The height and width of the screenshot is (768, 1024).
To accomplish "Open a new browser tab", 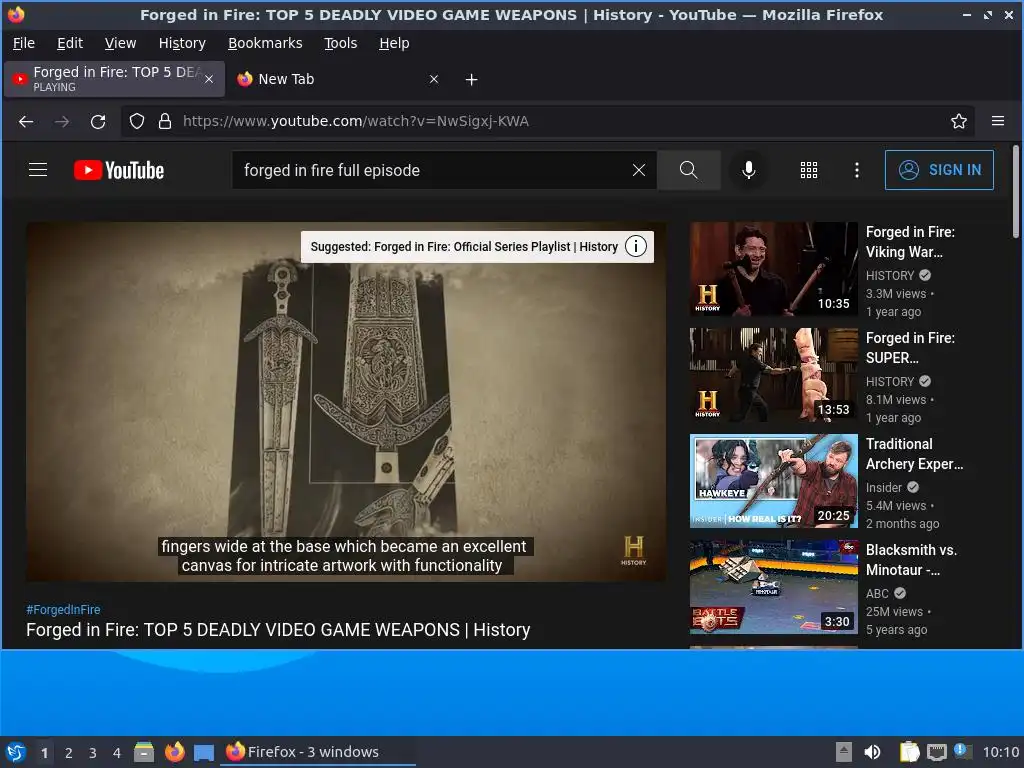I will [471, 80].
